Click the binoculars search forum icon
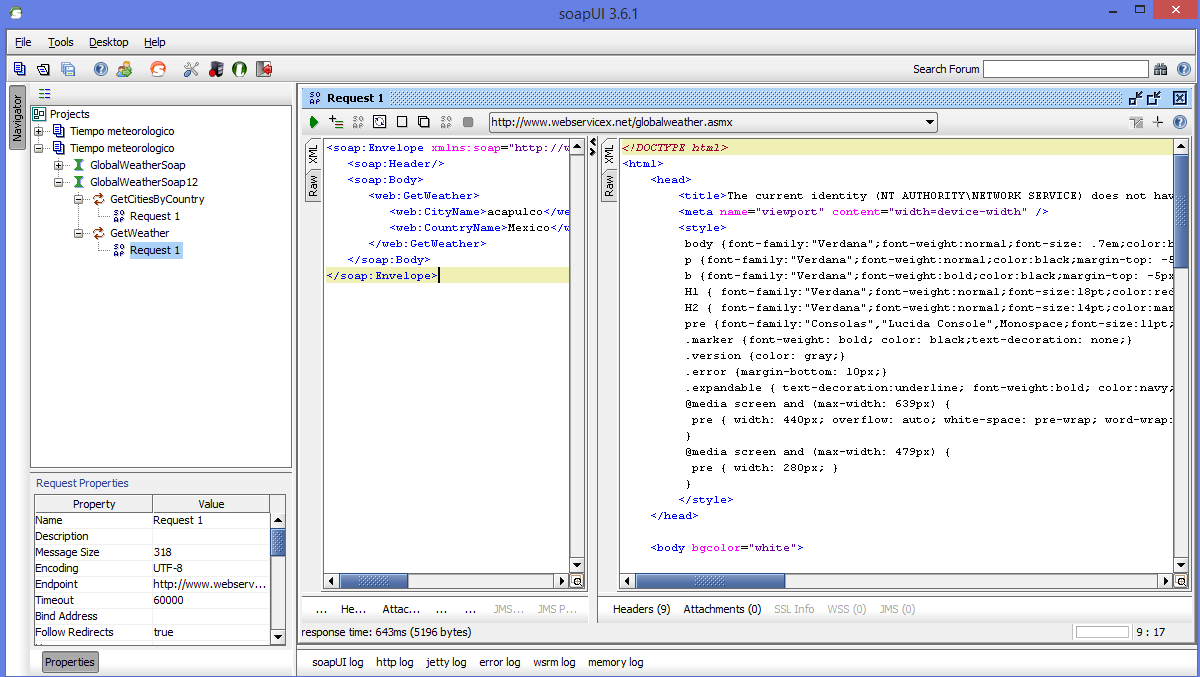 pyautogui.click(x=1160, y=69)
